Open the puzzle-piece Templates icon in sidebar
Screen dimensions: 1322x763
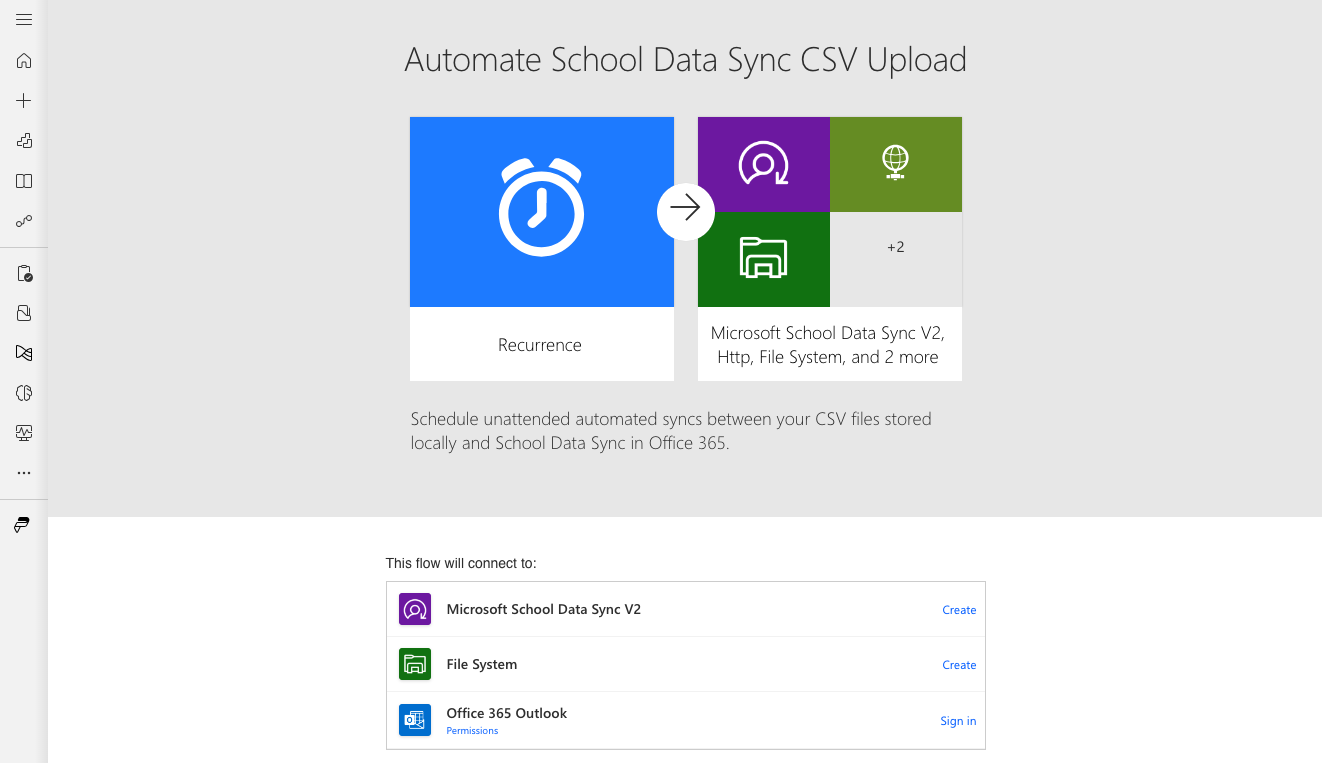coord(24,141)
